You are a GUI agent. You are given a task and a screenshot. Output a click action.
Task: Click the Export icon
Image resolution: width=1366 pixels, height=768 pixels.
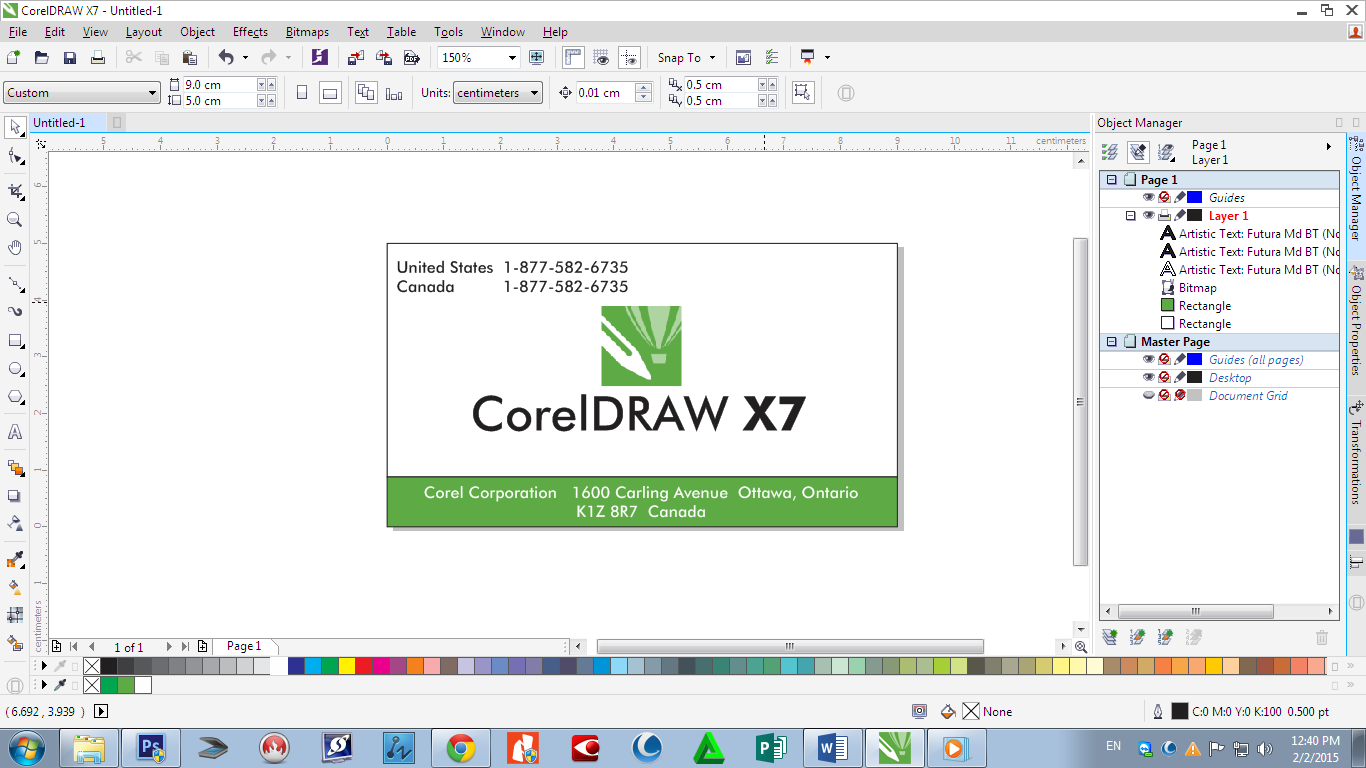(384, 58)
